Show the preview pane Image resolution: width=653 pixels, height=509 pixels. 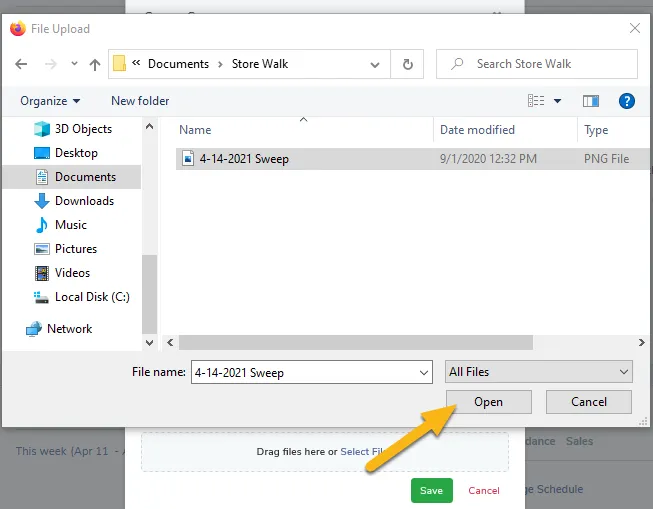click(x=591, y=101)
